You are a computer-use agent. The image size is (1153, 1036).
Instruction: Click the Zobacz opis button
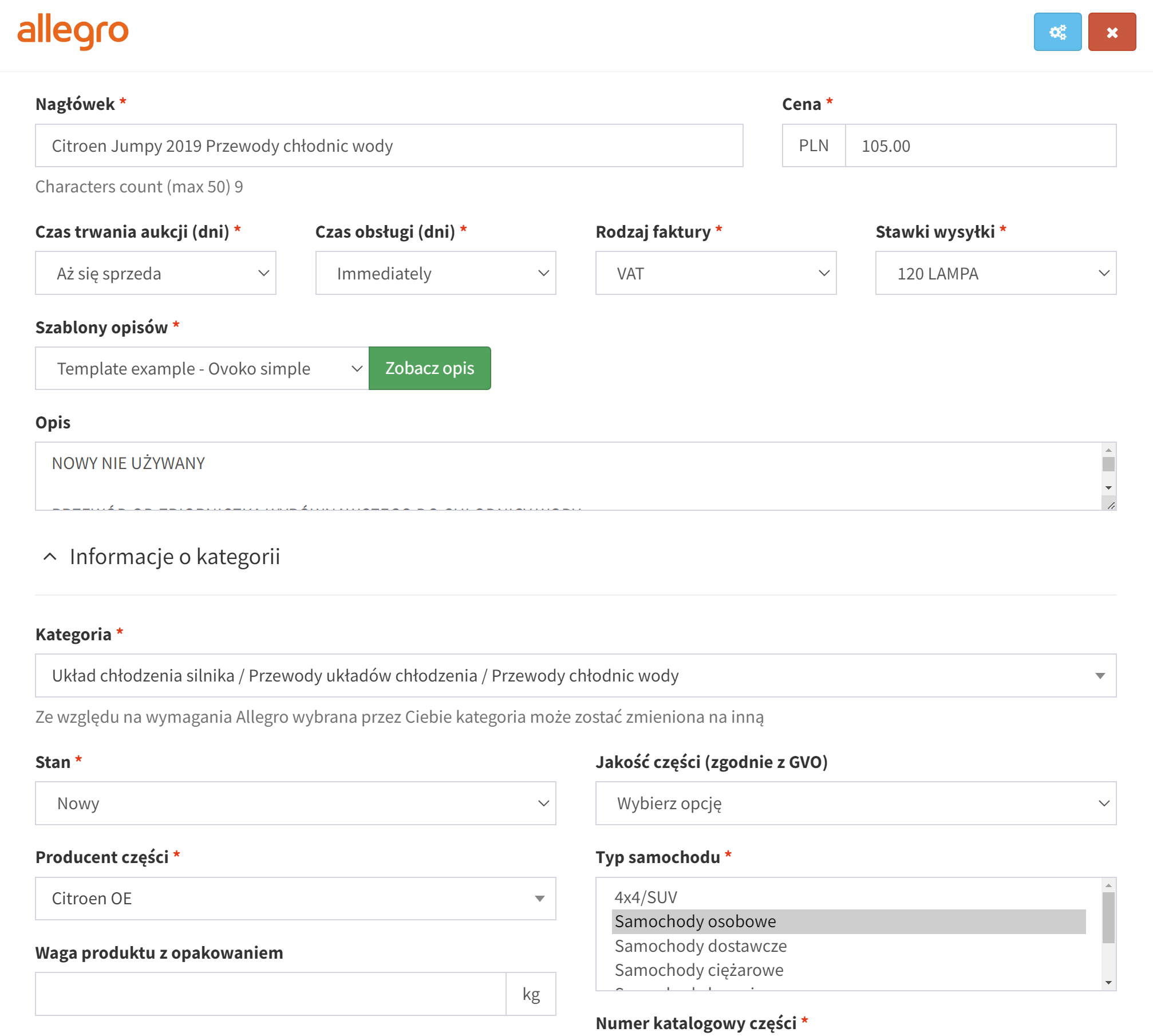click(x=429, y=368)
